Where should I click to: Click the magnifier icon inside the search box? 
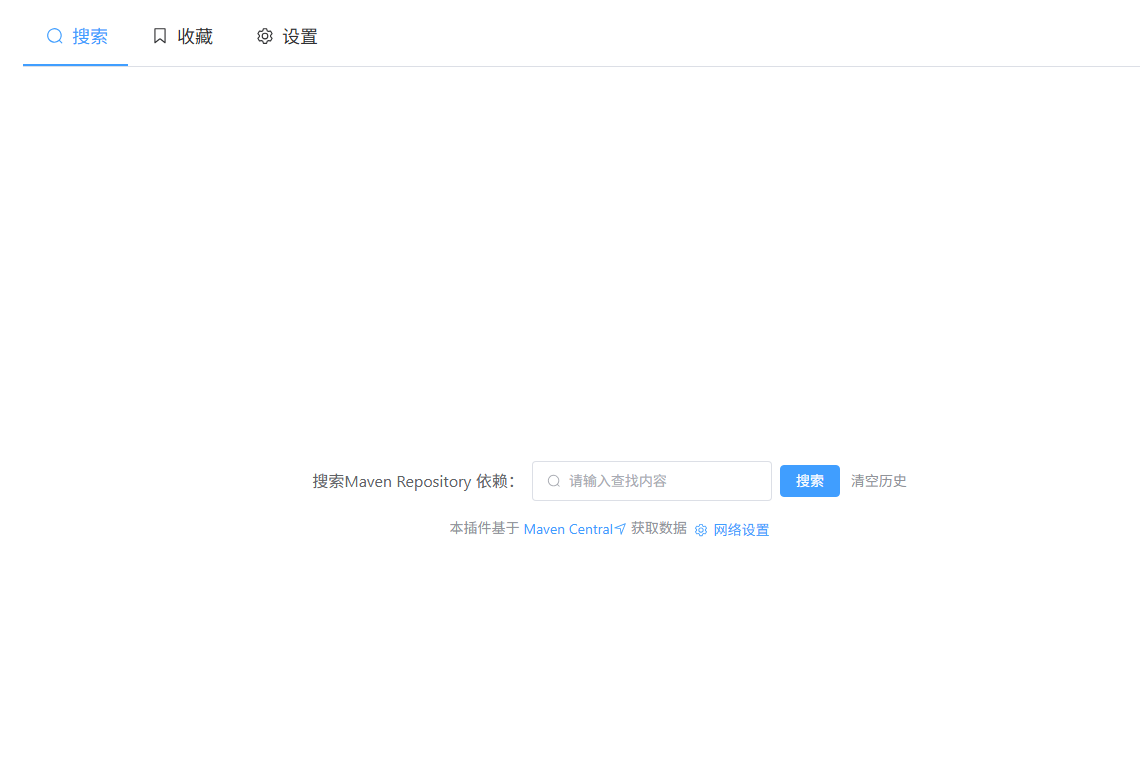coord(554,481)
